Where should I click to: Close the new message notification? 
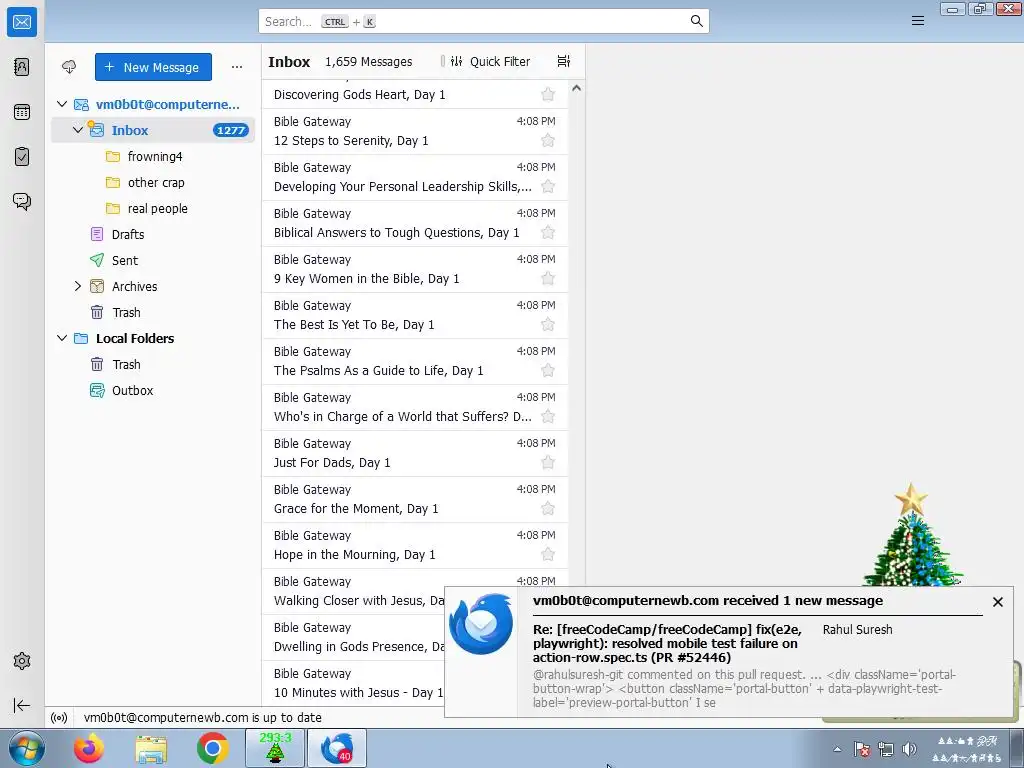pyautogui.click(x=997, y=602)
